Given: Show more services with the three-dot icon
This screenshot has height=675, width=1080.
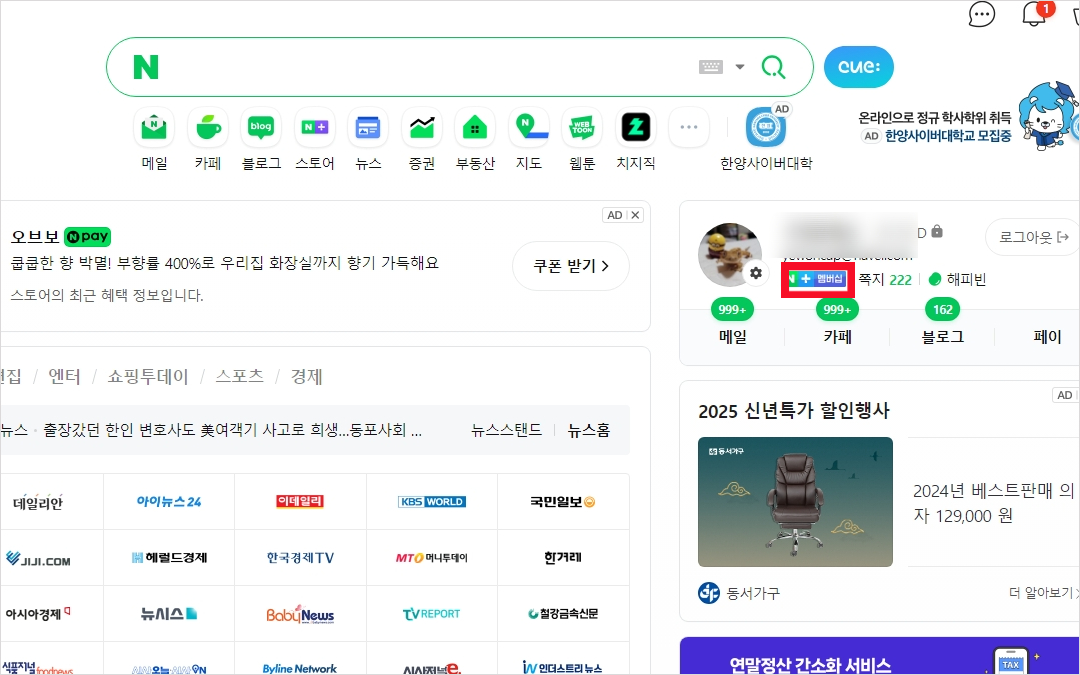Looking at the screenshot, I should pos(689,127).
